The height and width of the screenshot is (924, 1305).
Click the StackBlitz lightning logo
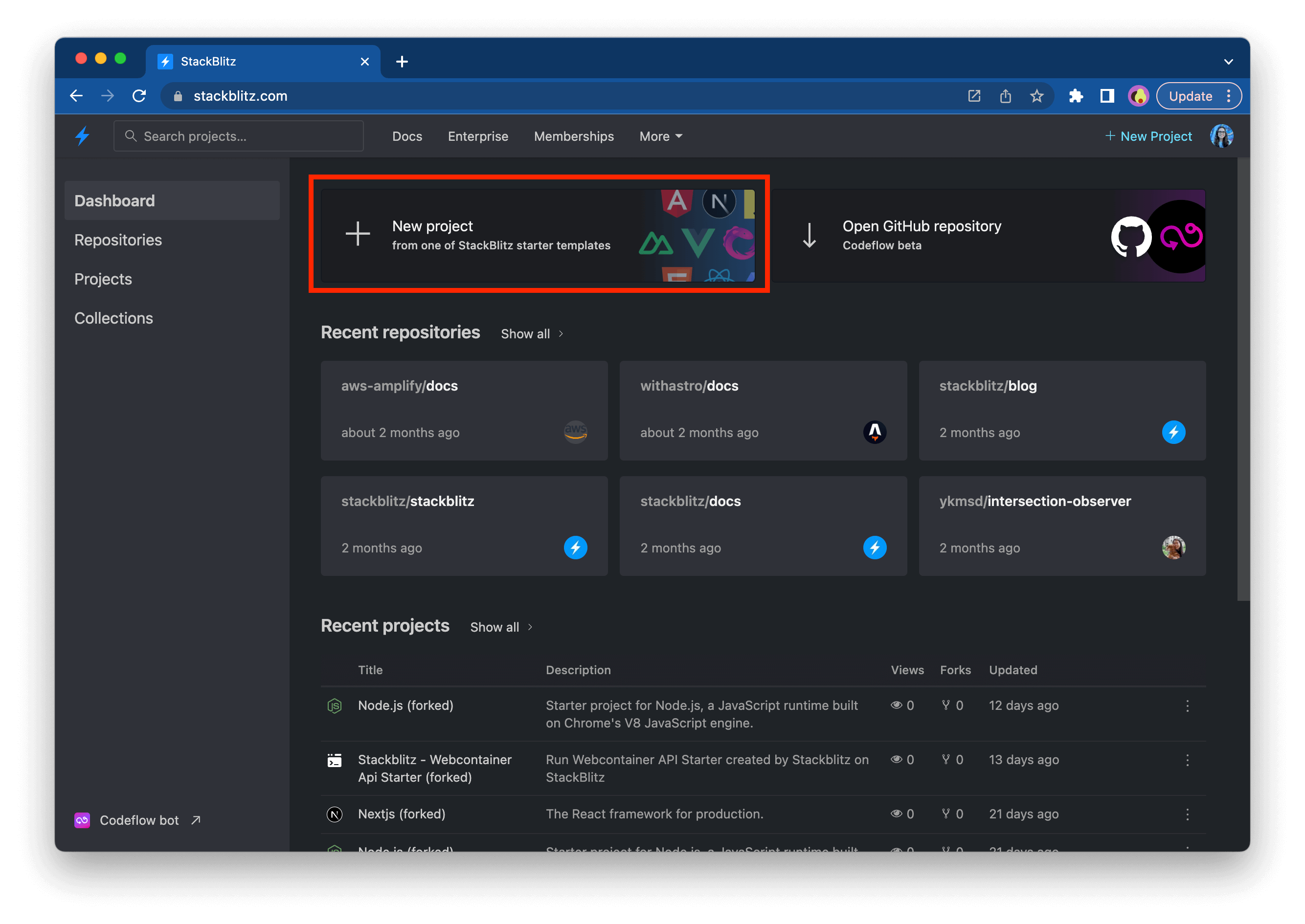(83, 136)
